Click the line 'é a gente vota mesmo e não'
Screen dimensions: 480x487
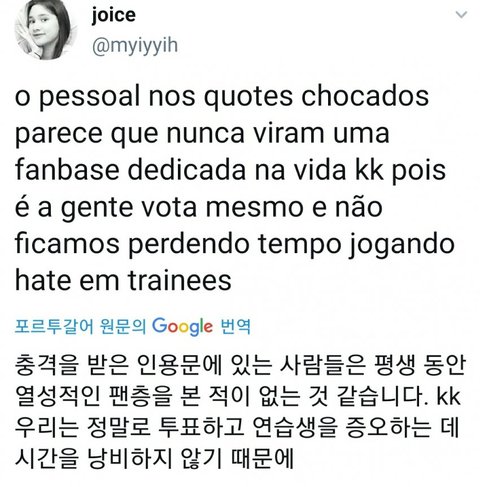coord(199,208)
